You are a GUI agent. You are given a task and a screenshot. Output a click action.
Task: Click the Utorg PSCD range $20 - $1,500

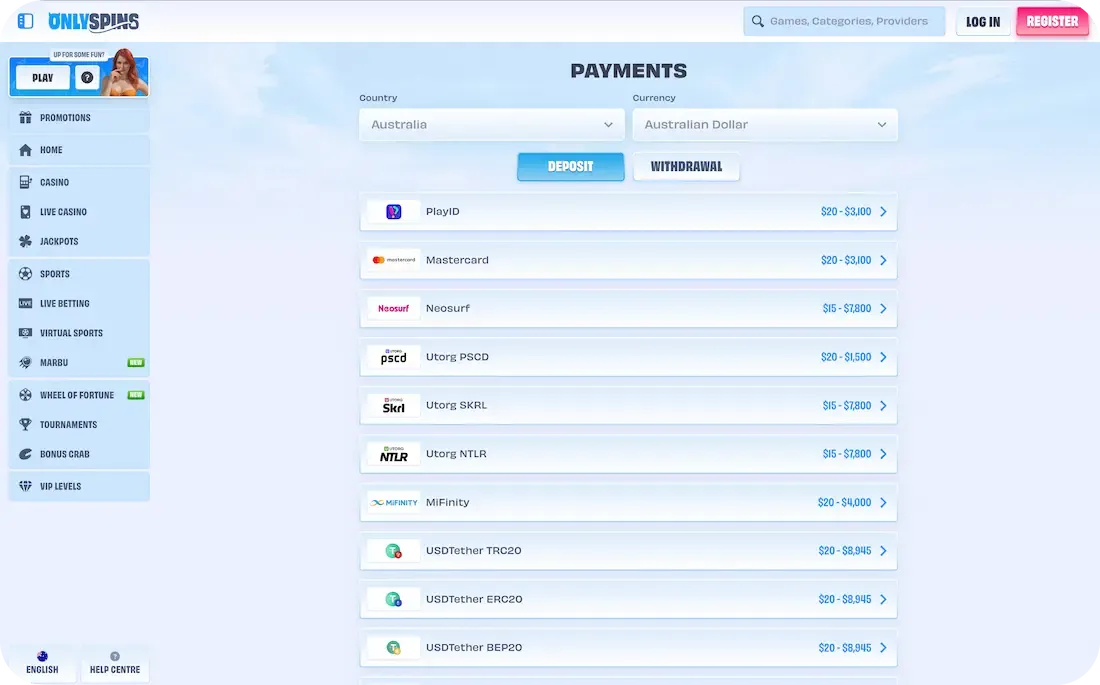[x=846, y=357]
